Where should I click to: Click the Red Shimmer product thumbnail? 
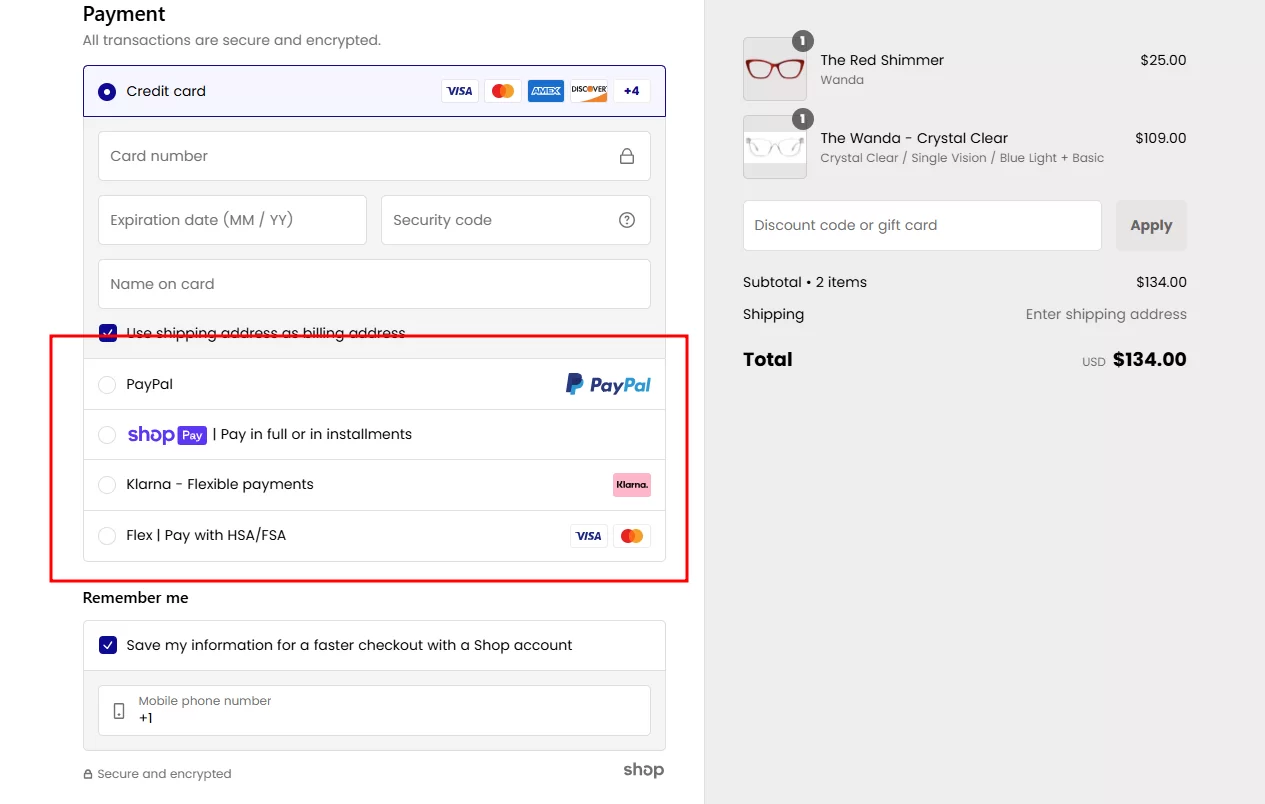[775, 68]
